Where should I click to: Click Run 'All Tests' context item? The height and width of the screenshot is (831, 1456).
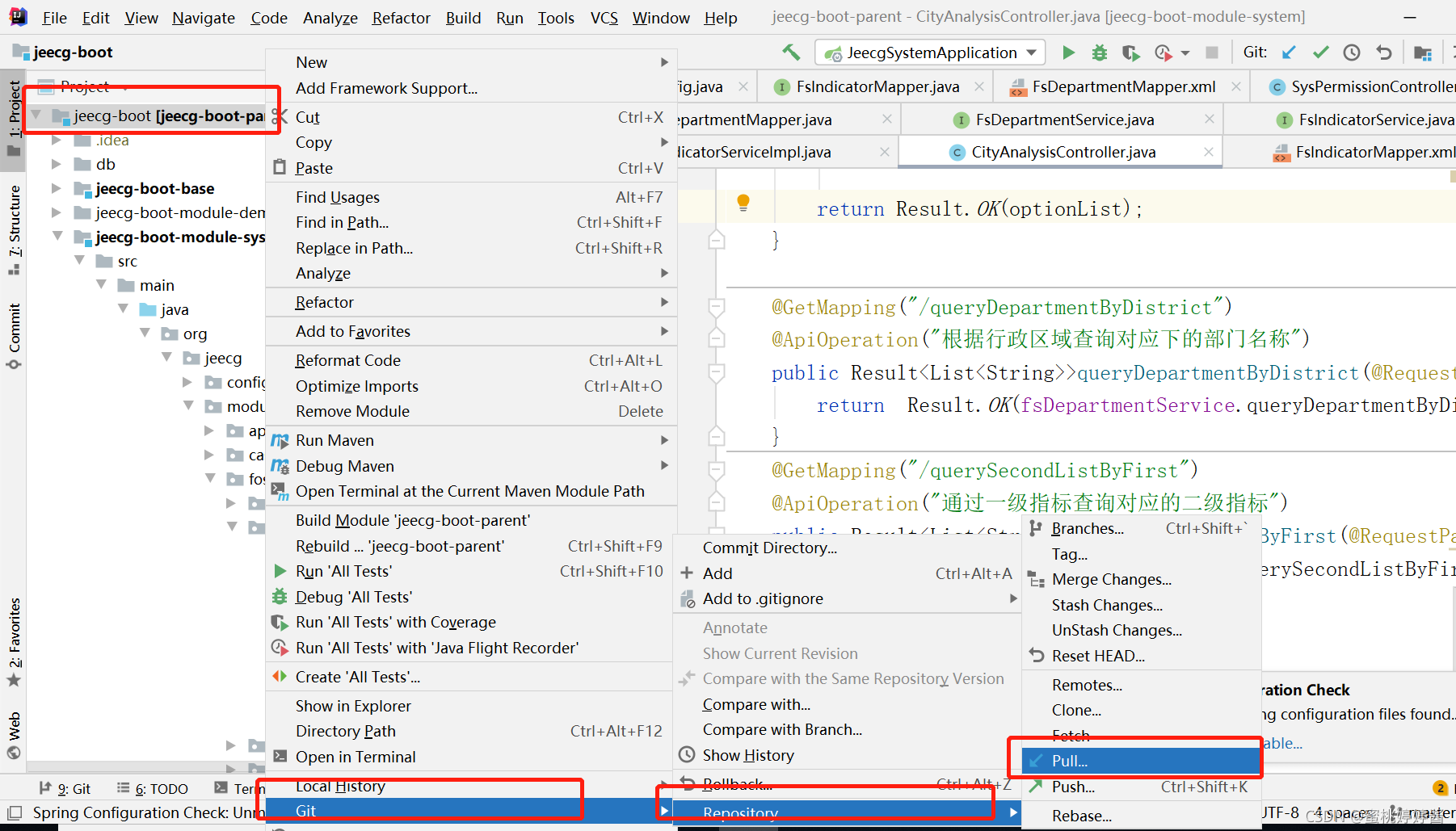click(x=470, y=571)
